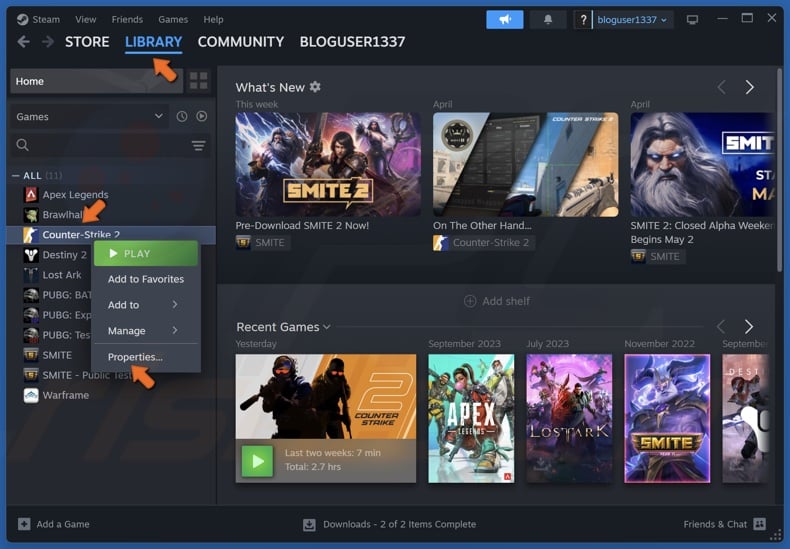The image size is (790, 549).
Task: Click Add shelf
Action: click(496, 301)
